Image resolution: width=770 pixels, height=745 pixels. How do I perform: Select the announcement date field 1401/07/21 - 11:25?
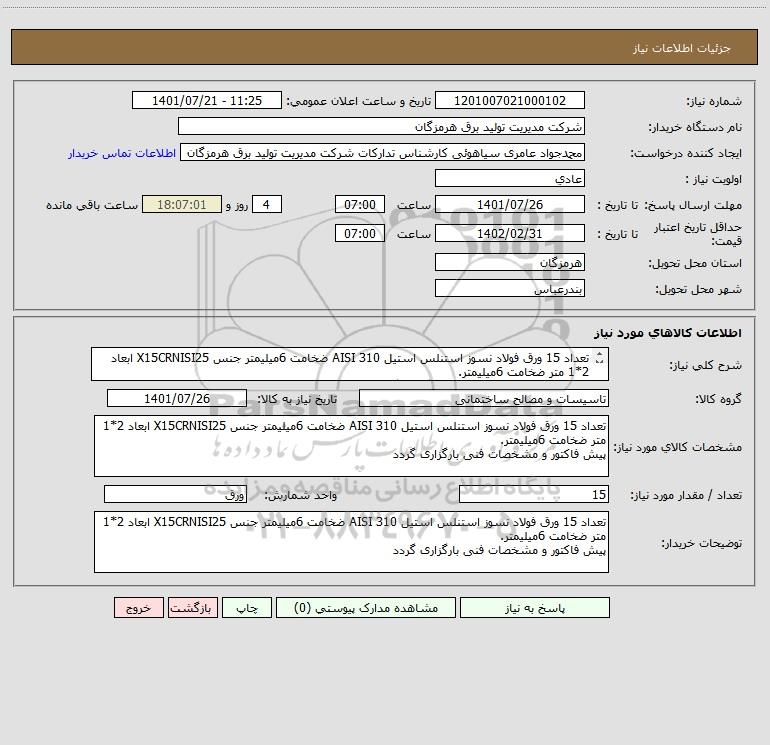pos(207,100)
